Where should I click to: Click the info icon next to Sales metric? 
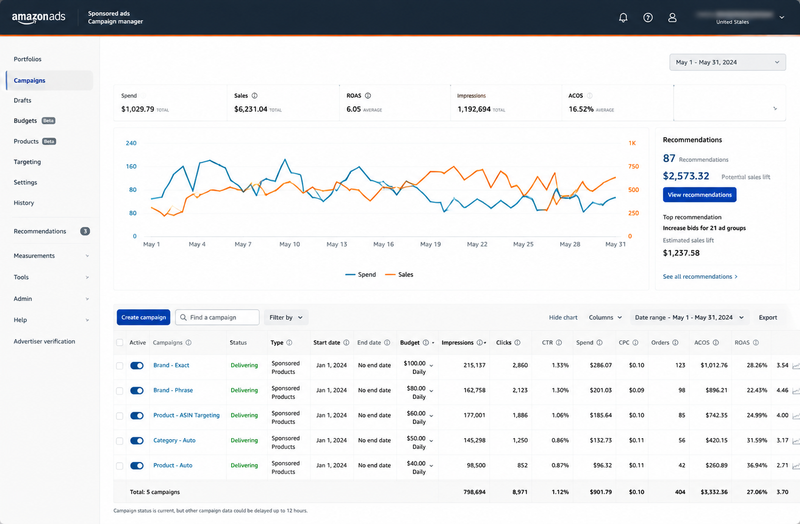coord(255,95)
